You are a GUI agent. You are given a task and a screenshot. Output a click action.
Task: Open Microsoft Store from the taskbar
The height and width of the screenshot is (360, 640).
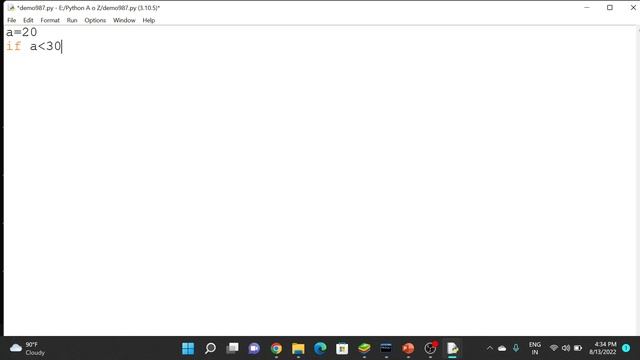coord(342,348)
